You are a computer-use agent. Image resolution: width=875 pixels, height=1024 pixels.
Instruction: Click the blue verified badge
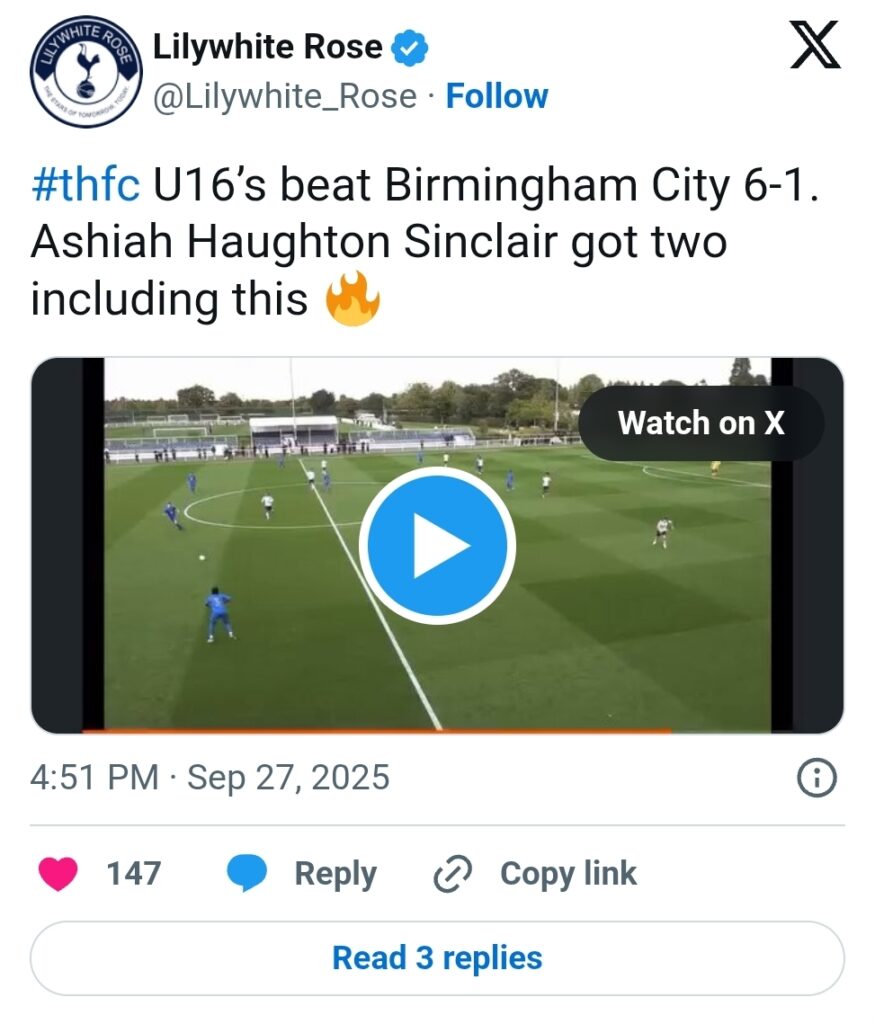[409, 48]
